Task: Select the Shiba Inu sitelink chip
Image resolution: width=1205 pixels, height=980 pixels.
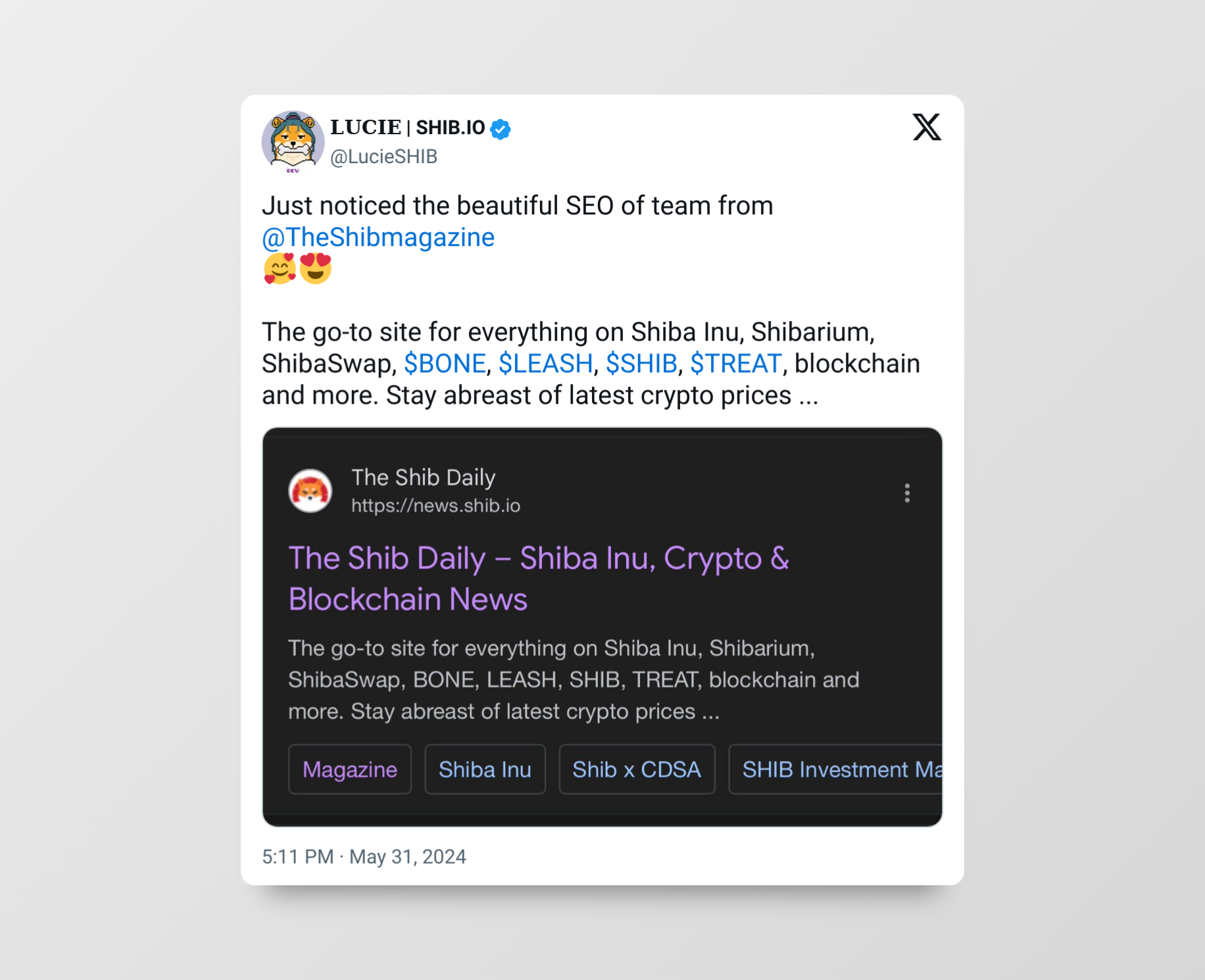Action: pyautogui.click(x=485, y=770)
